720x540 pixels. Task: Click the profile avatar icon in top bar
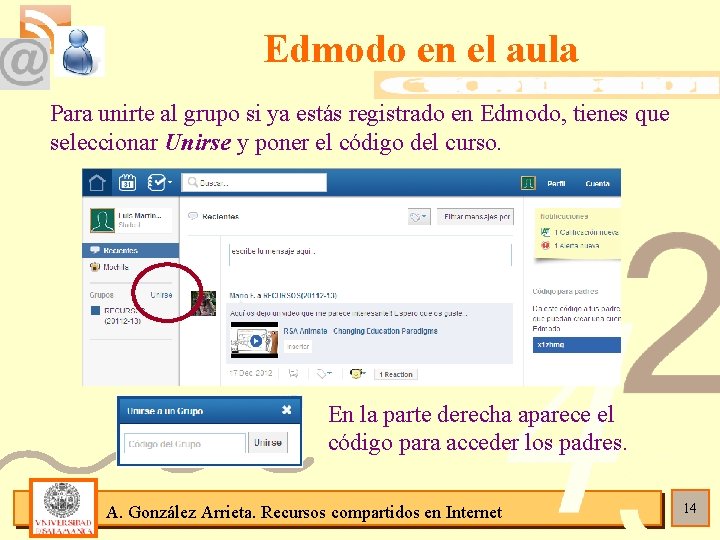[x=528, y=183]
